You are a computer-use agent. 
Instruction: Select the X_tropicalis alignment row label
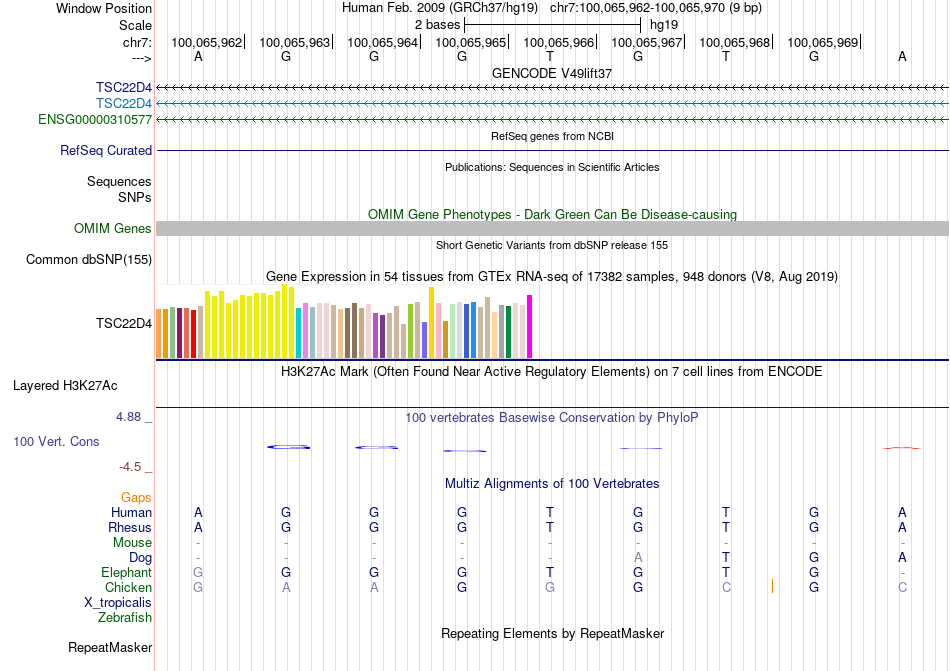118,603
